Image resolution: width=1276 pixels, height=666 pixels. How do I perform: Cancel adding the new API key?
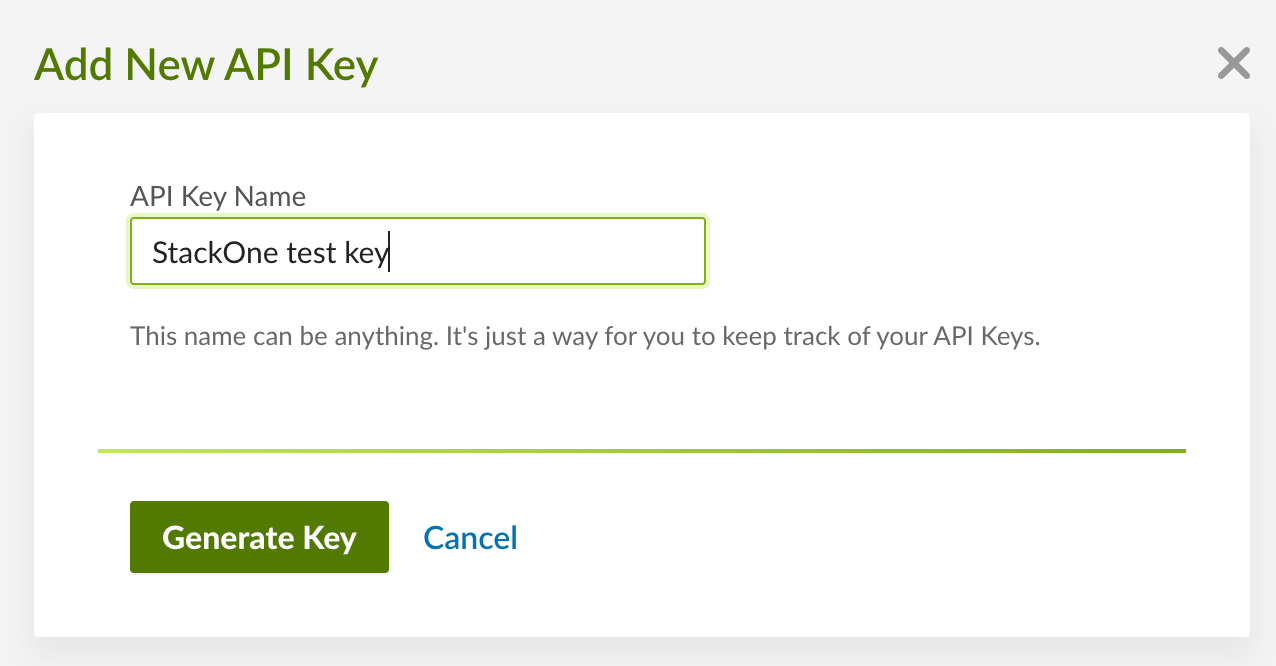(470, 538)
